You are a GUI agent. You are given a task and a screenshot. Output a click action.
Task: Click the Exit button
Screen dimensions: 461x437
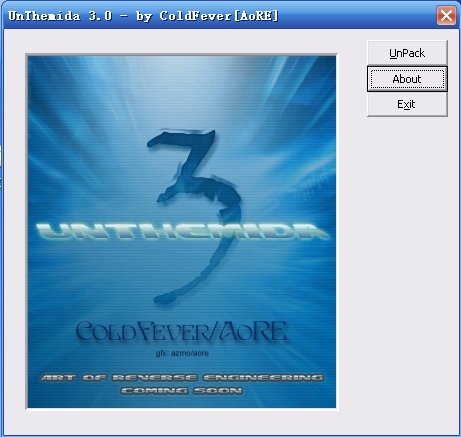407,104
